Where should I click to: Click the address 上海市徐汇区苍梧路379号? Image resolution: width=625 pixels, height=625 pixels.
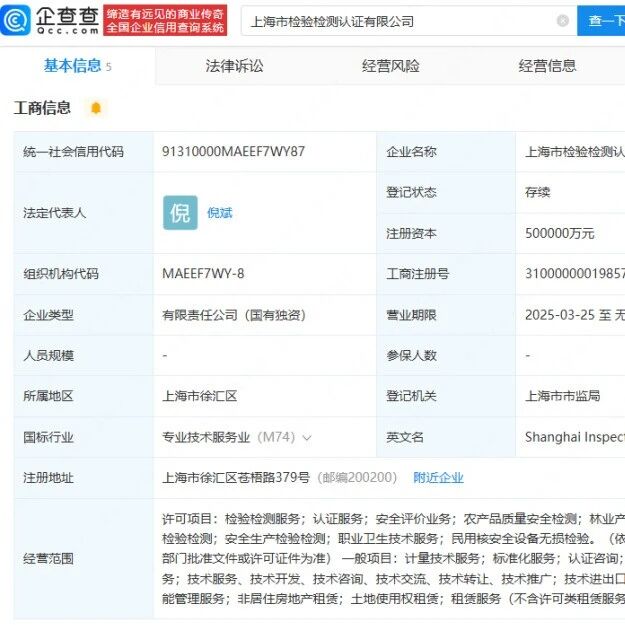[x=236, y=478]
